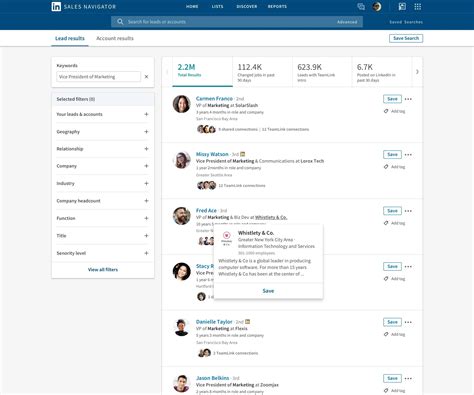This screenshot has height=395, width=474.
Task: Save Missy Watson as a lead
Action: pyautogui.click(x=392, y=155)
